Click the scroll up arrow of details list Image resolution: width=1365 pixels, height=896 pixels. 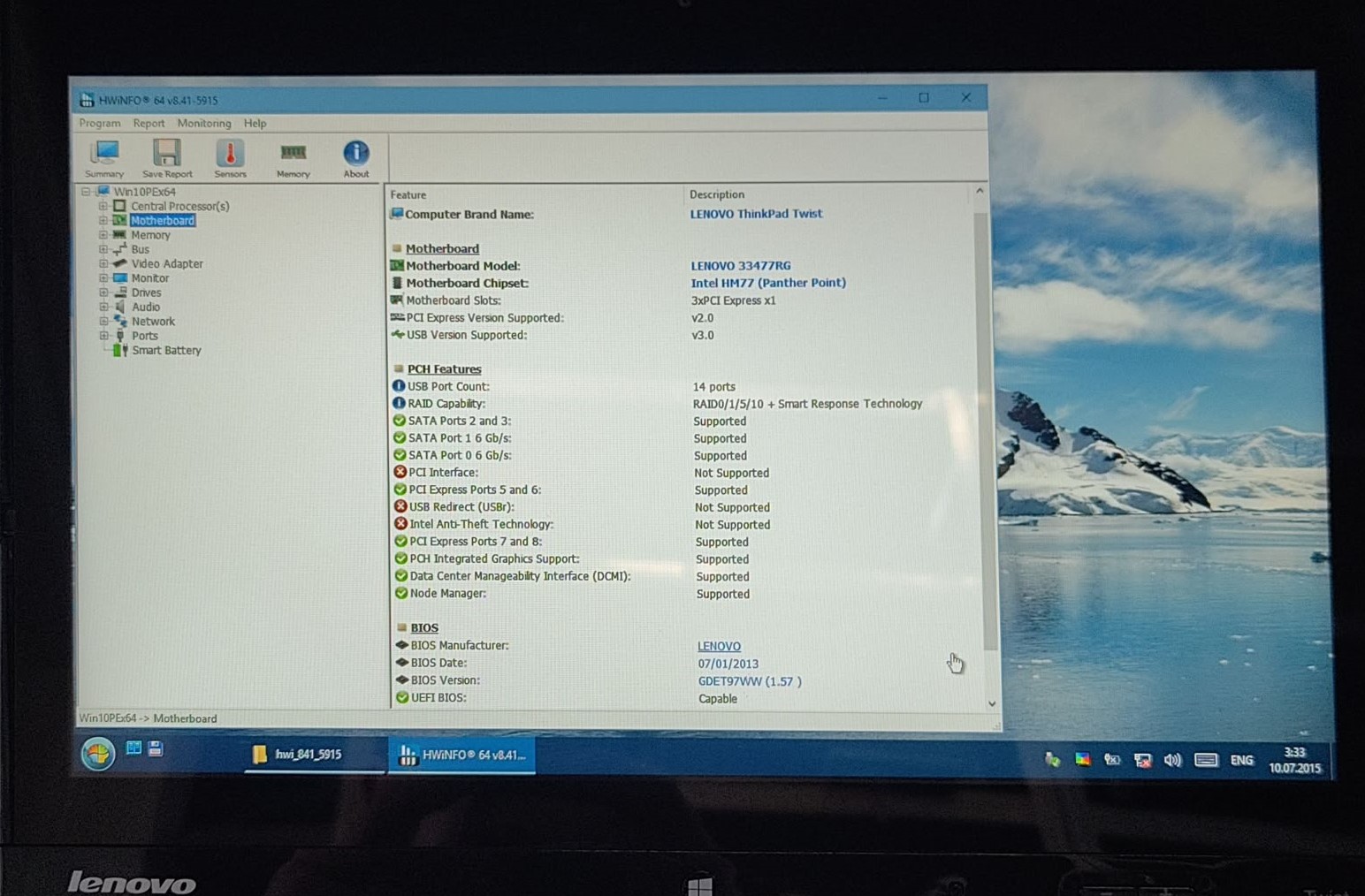(980, 192)
